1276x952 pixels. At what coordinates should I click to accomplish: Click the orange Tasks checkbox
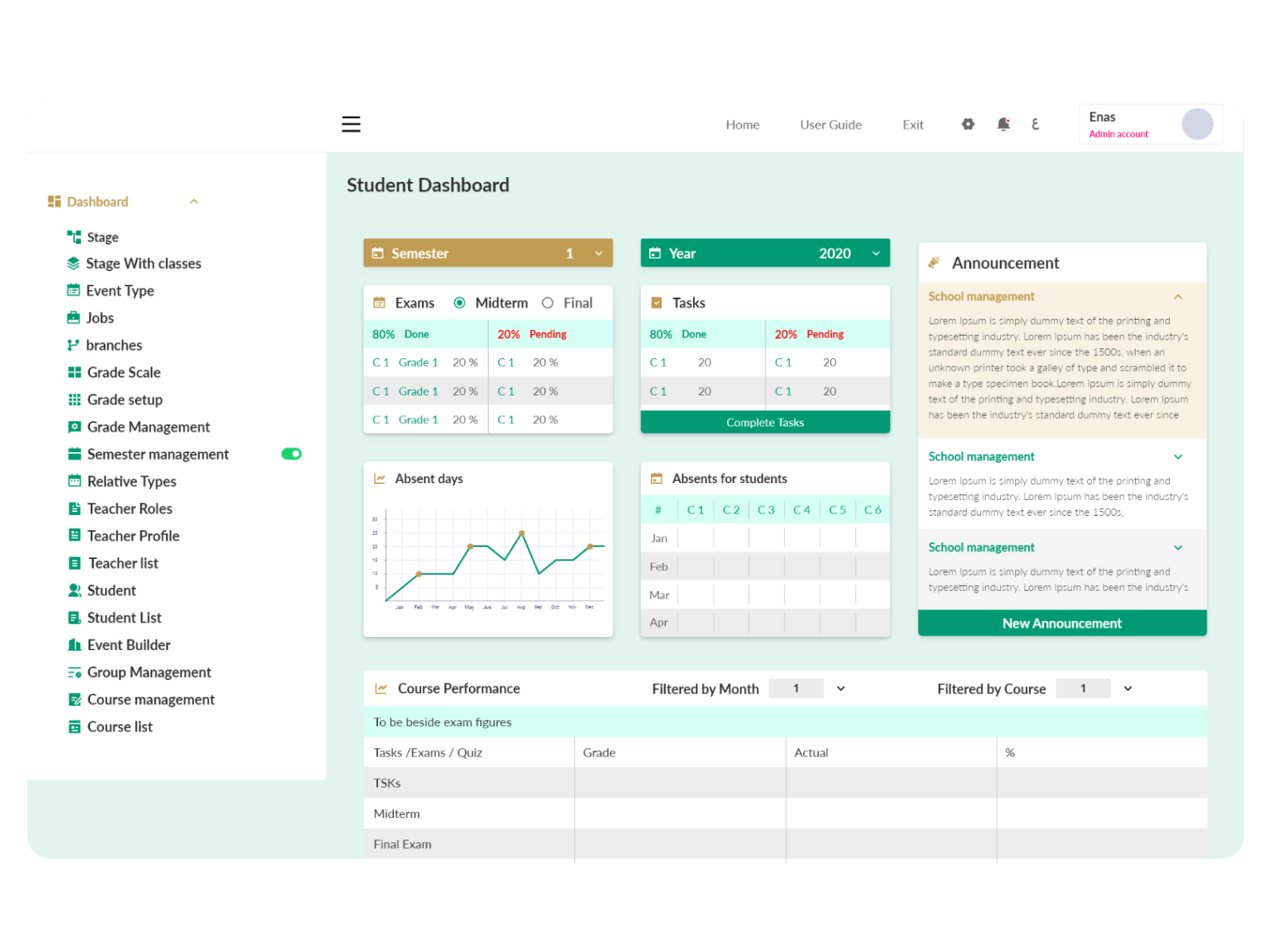pyautogui.click(x=657, y=303)
